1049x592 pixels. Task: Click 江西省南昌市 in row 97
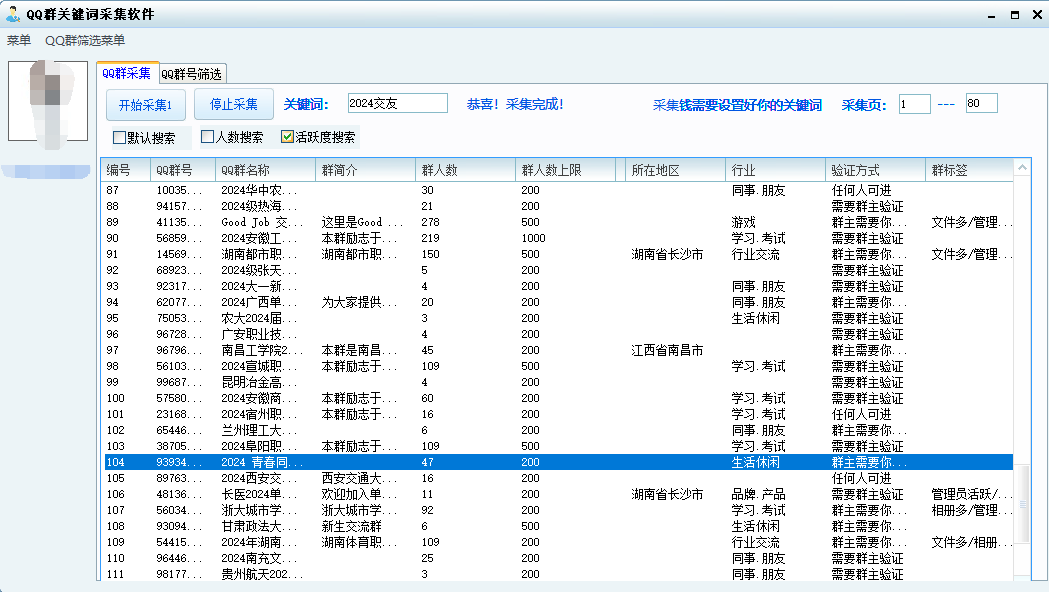pyautogui.click(x=667, y=350)
